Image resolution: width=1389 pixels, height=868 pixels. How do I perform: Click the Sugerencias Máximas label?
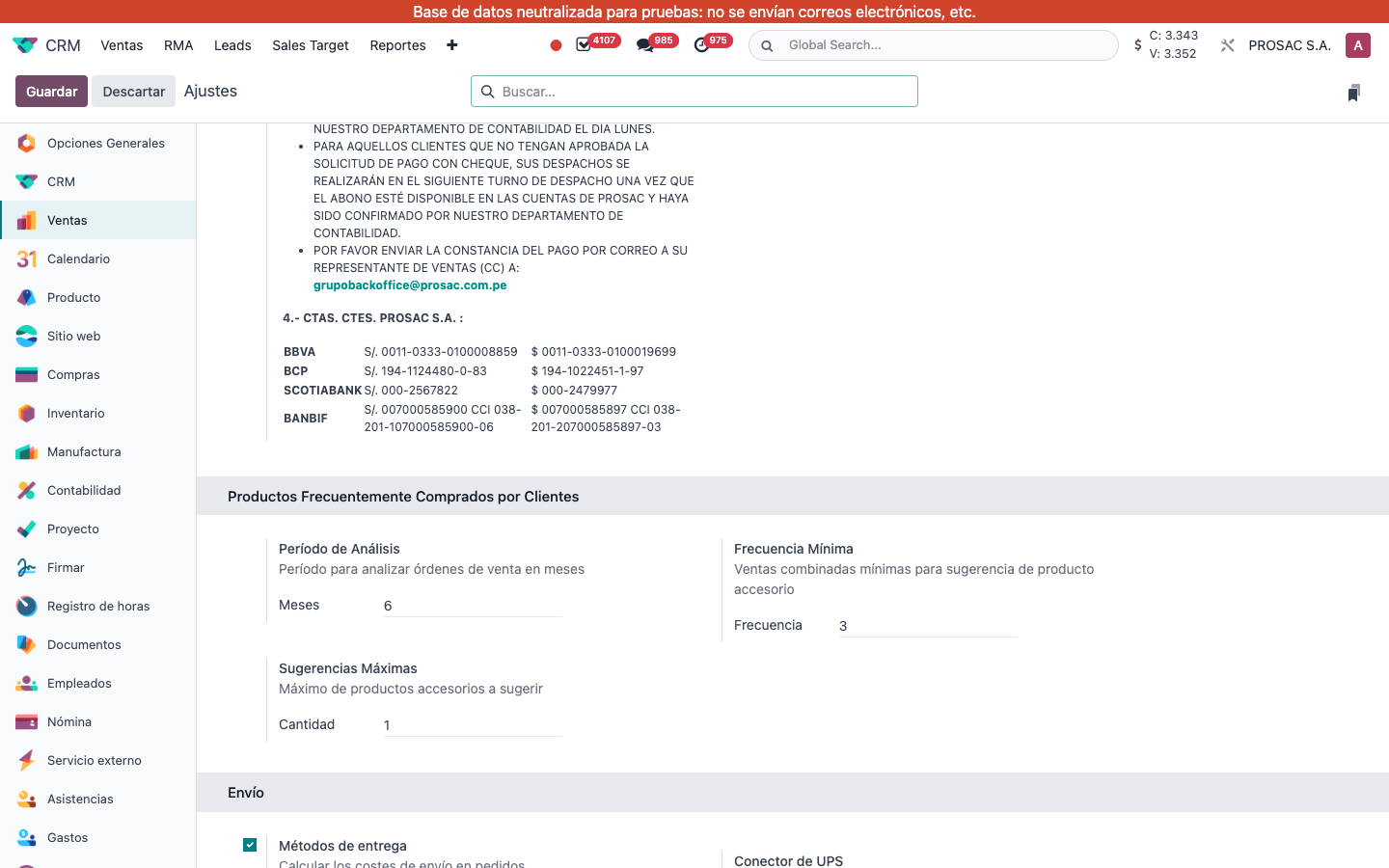click(348, 668)
